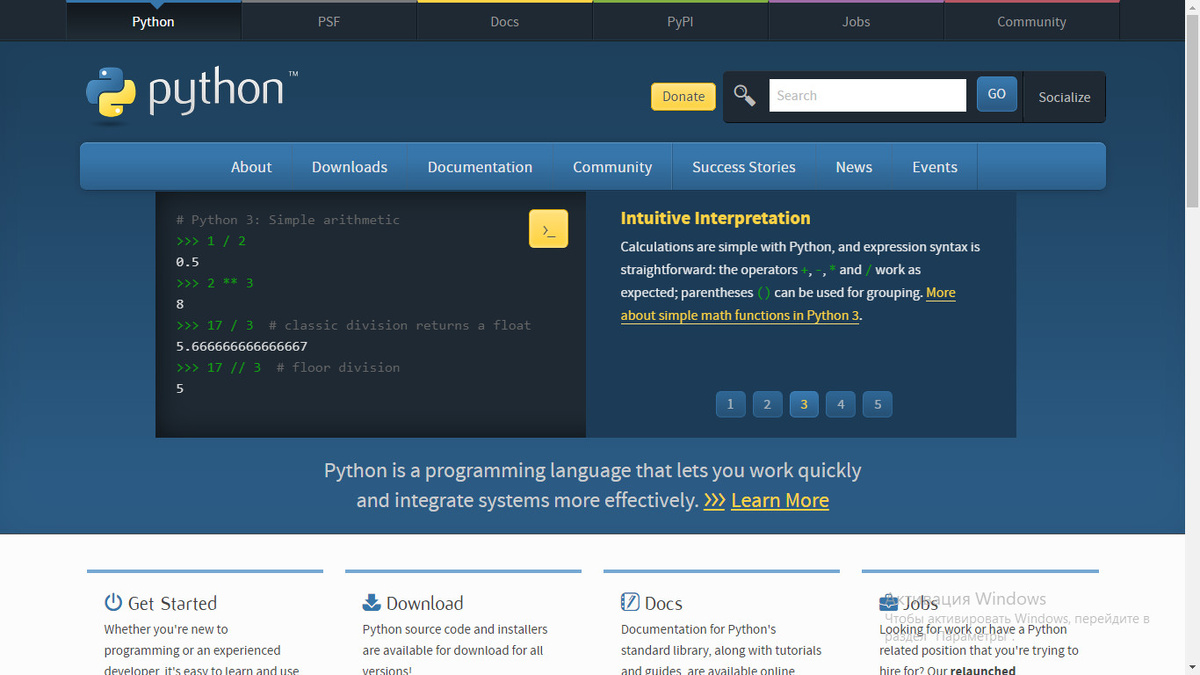Viewport: 1200px width, 675px height.
Task: Click the Get Started power icon
Action: coord(113,602)
